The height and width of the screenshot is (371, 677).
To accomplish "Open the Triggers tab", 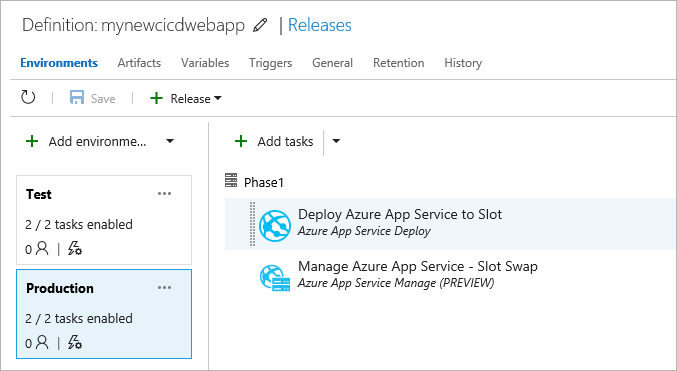I will [271, 63].
